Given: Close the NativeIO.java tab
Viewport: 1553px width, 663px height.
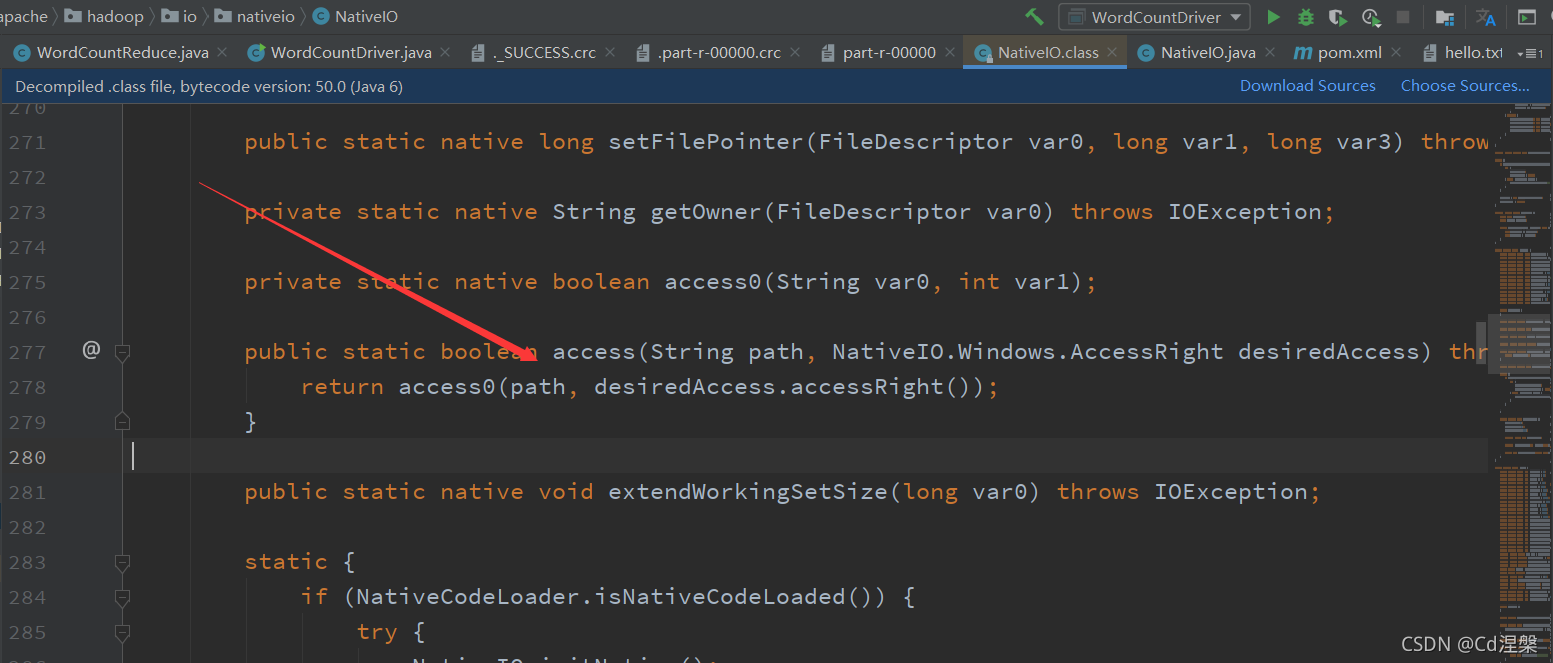Looking at the screenshot, I should click(1268, 52).
